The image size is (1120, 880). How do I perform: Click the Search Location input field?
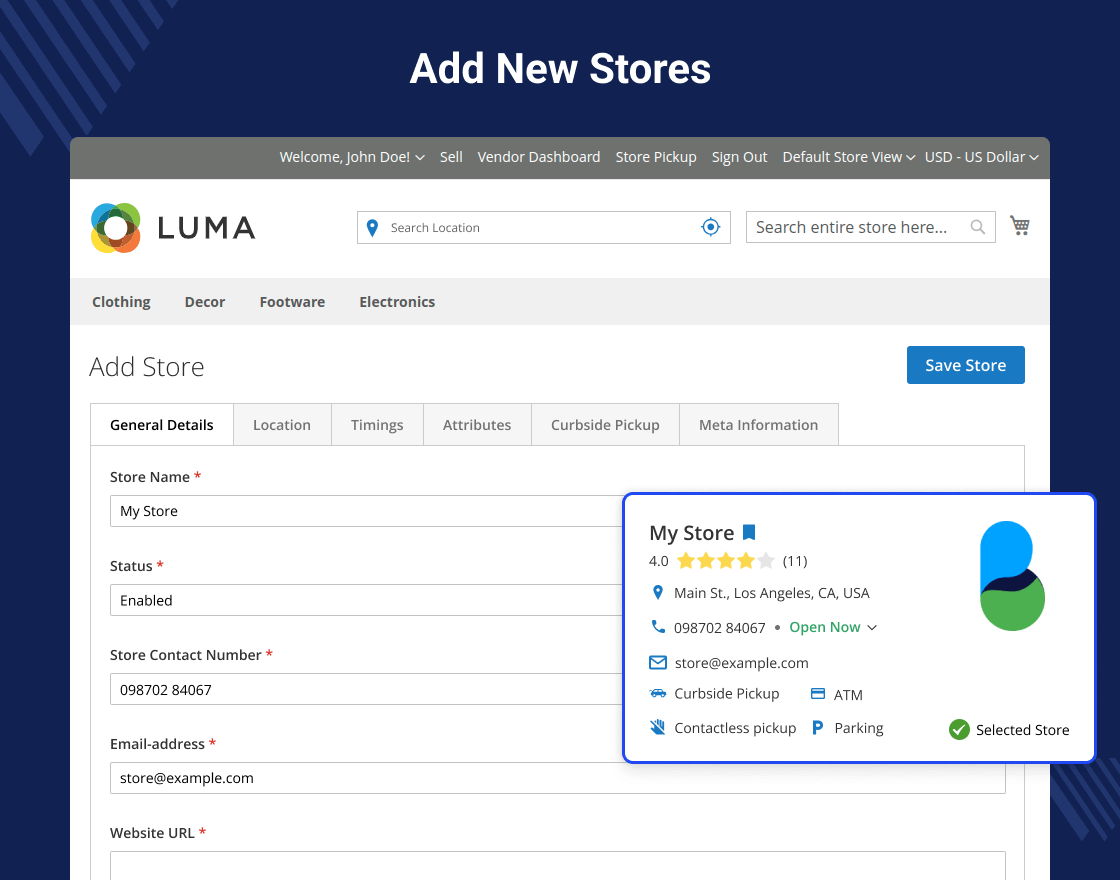pos(544,227)
